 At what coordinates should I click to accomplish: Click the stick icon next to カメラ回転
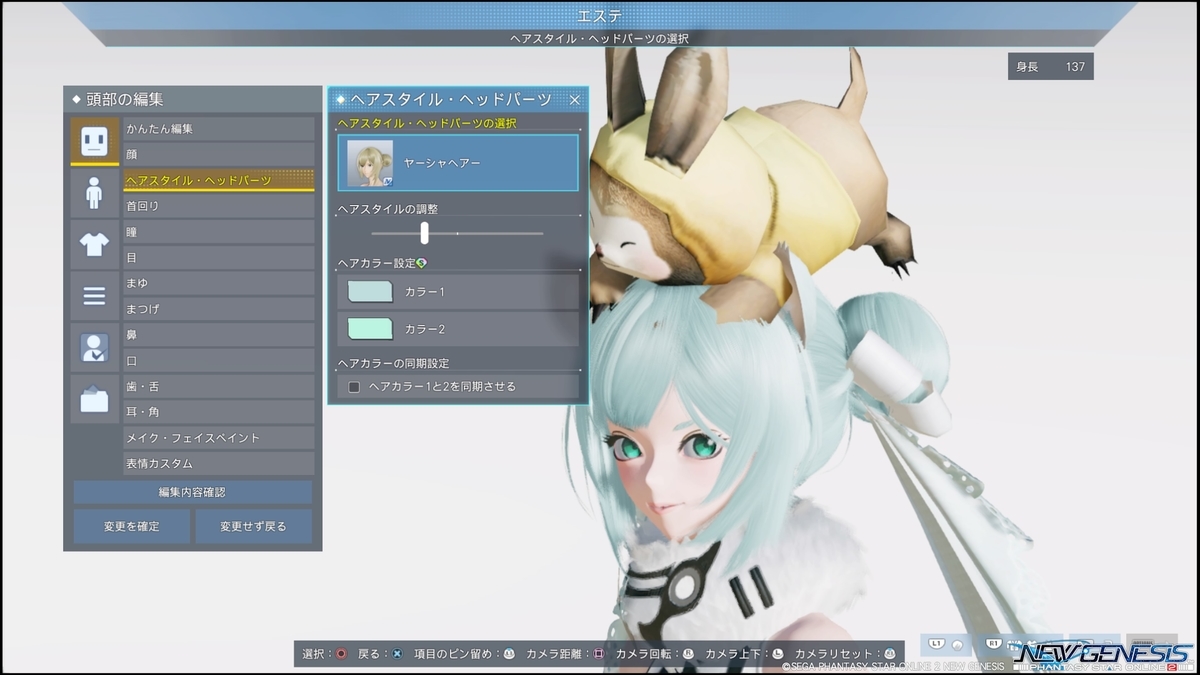click(x=688, y=654)
